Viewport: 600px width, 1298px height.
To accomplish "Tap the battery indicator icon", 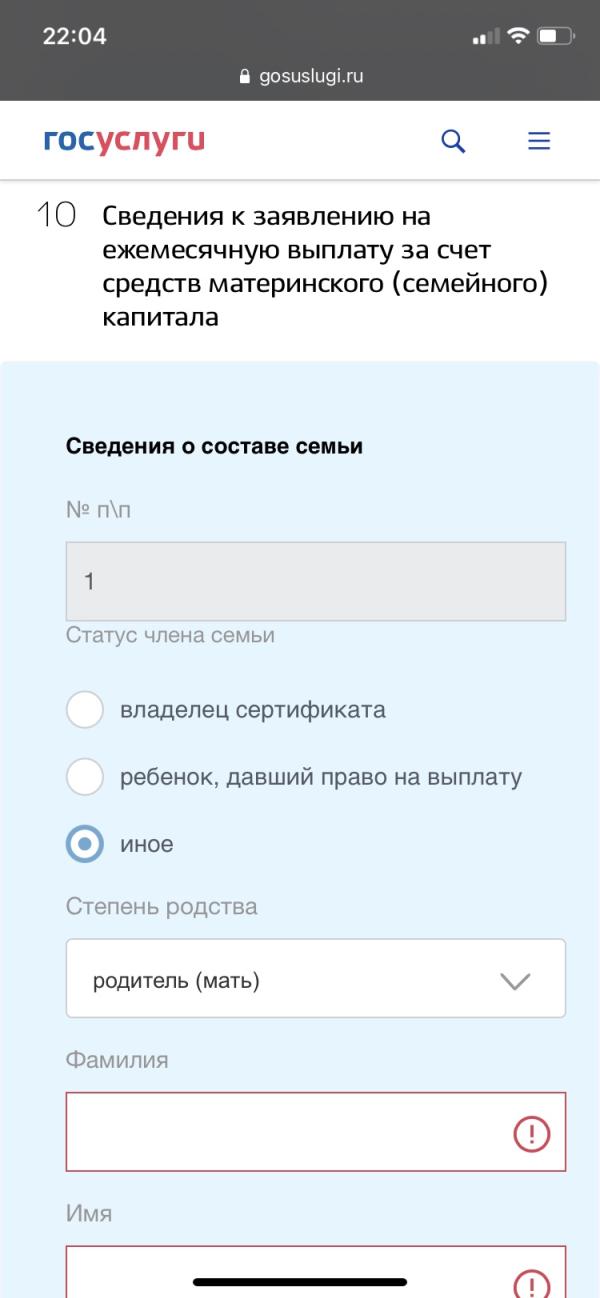I will (555, 36).
